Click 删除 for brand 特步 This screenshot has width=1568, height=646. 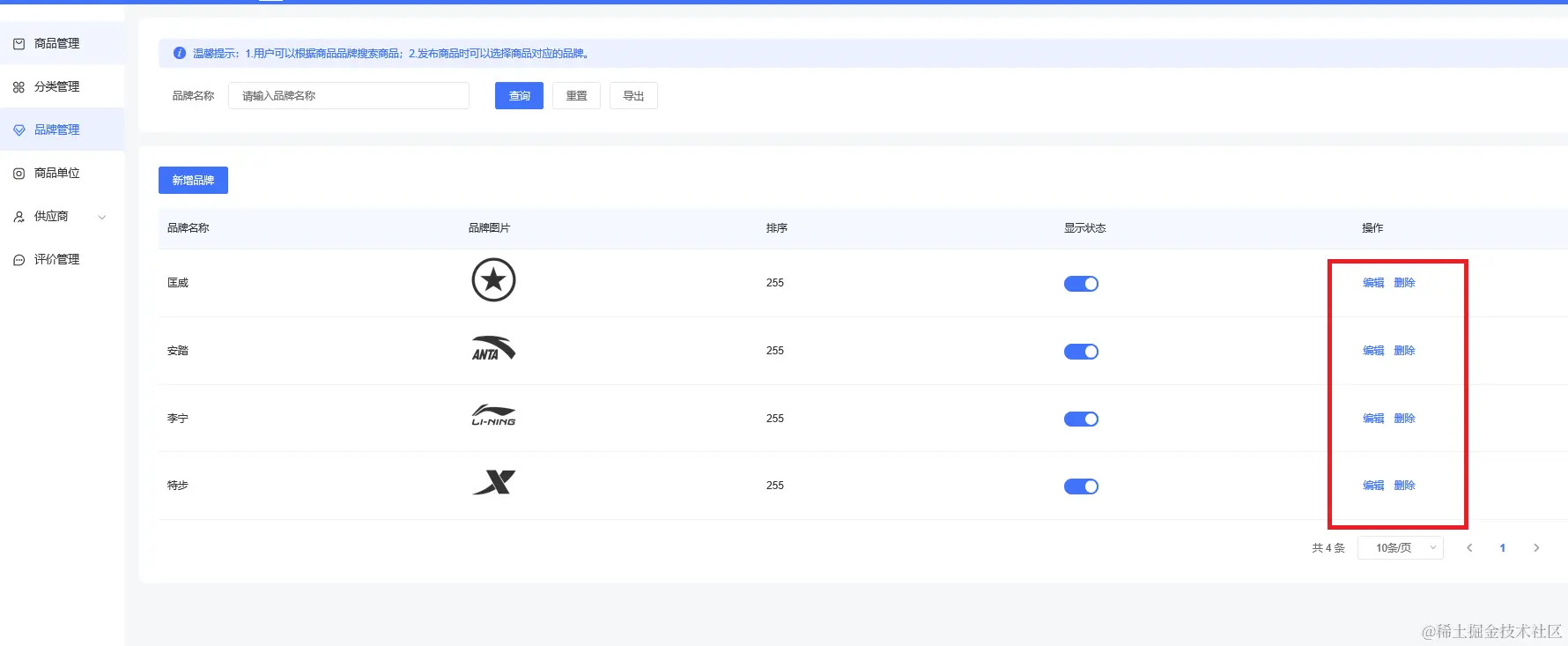pyautogui.click(x=1404, y=486)
